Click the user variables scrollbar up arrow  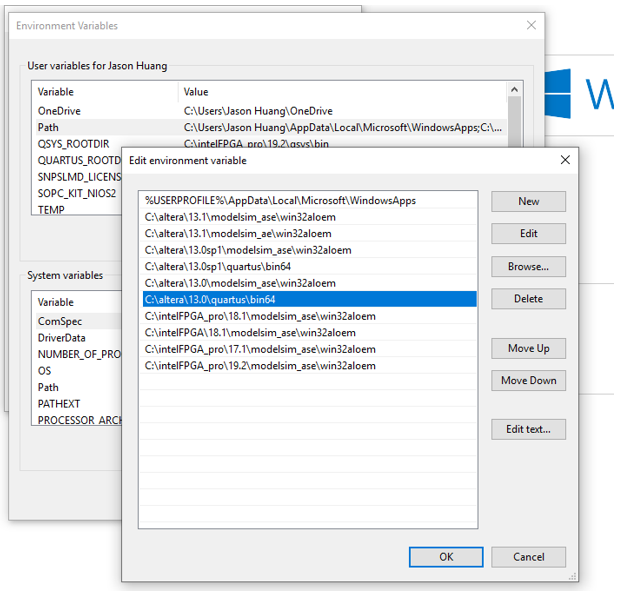coord(514,89)
